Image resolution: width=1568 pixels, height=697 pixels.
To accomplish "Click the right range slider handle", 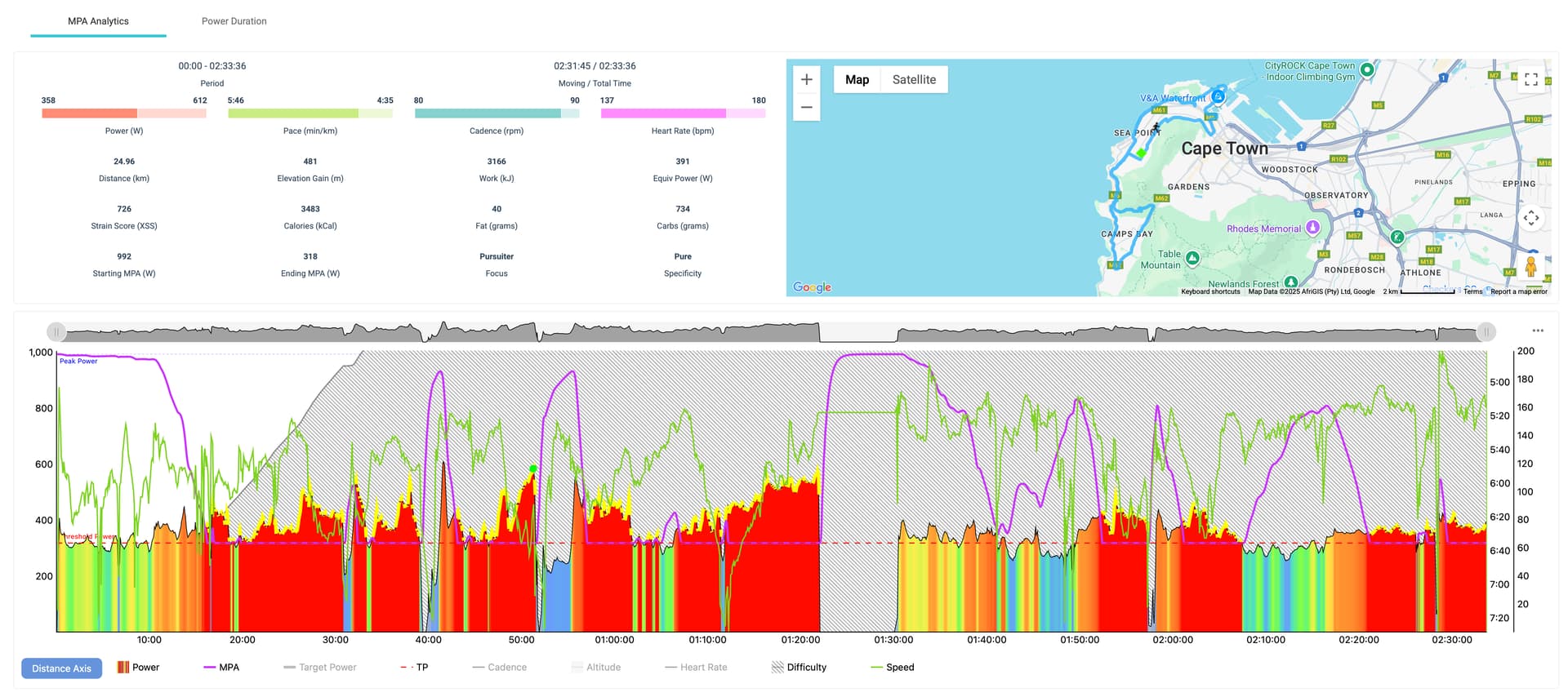I will pyautogui.click(x=1486, y=331).
